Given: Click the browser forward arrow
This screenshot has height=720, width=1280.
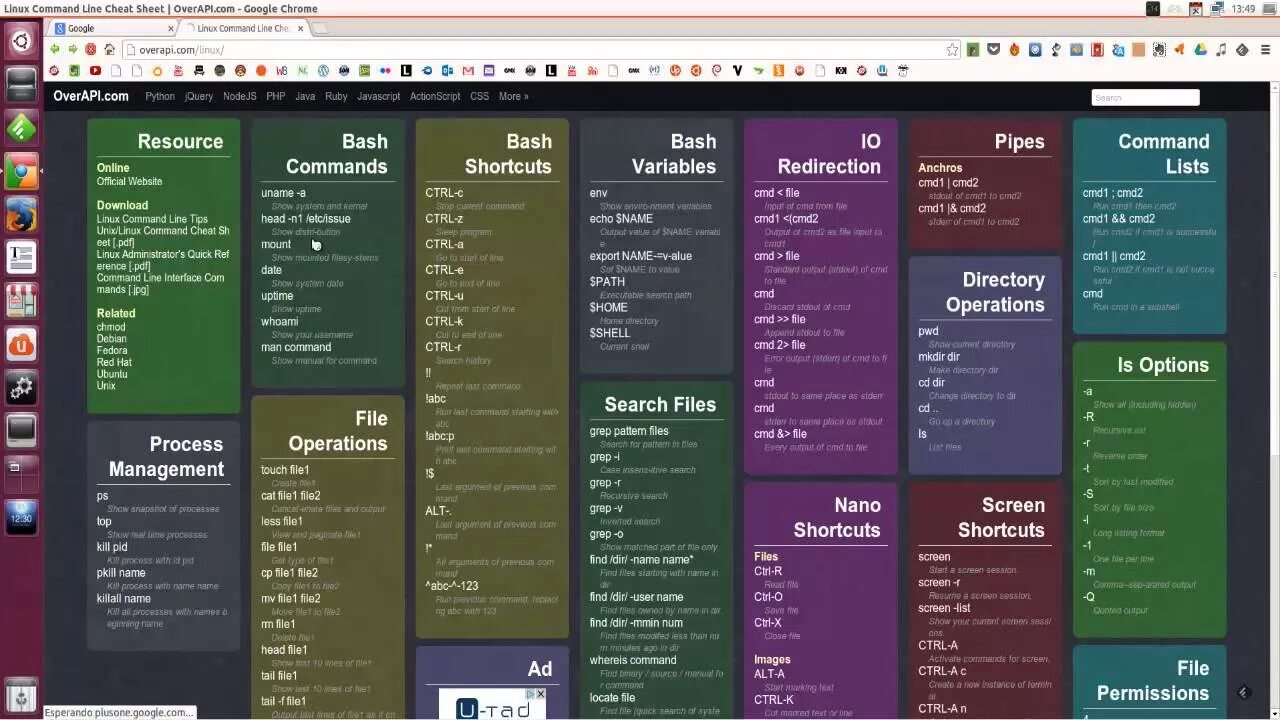Looking at the screenshot, I should pos(73,49).
